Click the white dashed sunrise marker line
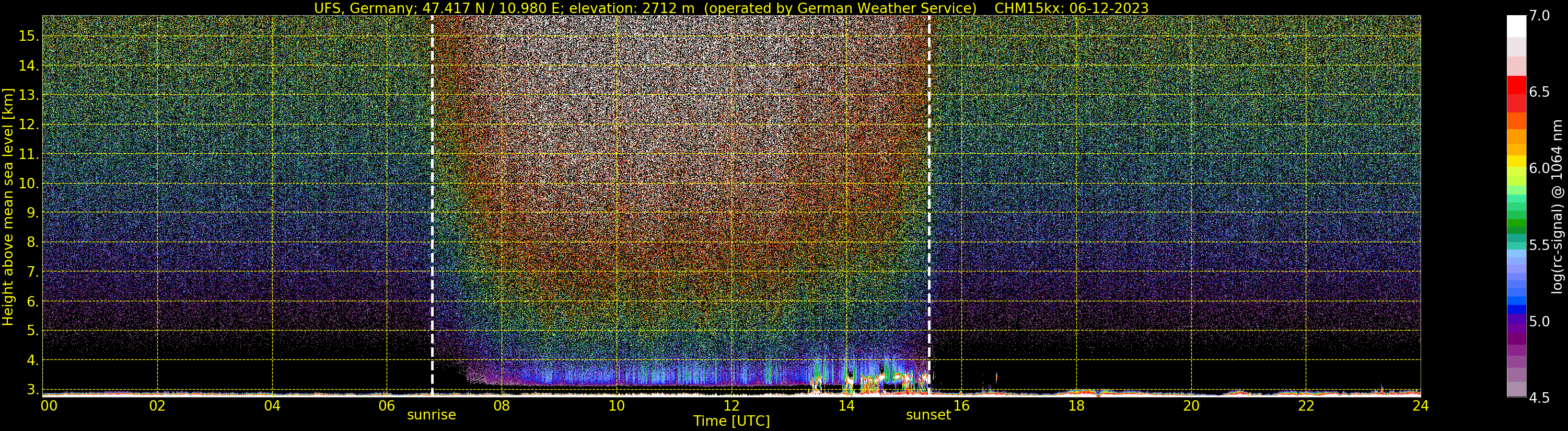The width and height of the screenshot is (1568, 431). click(432, 206)
